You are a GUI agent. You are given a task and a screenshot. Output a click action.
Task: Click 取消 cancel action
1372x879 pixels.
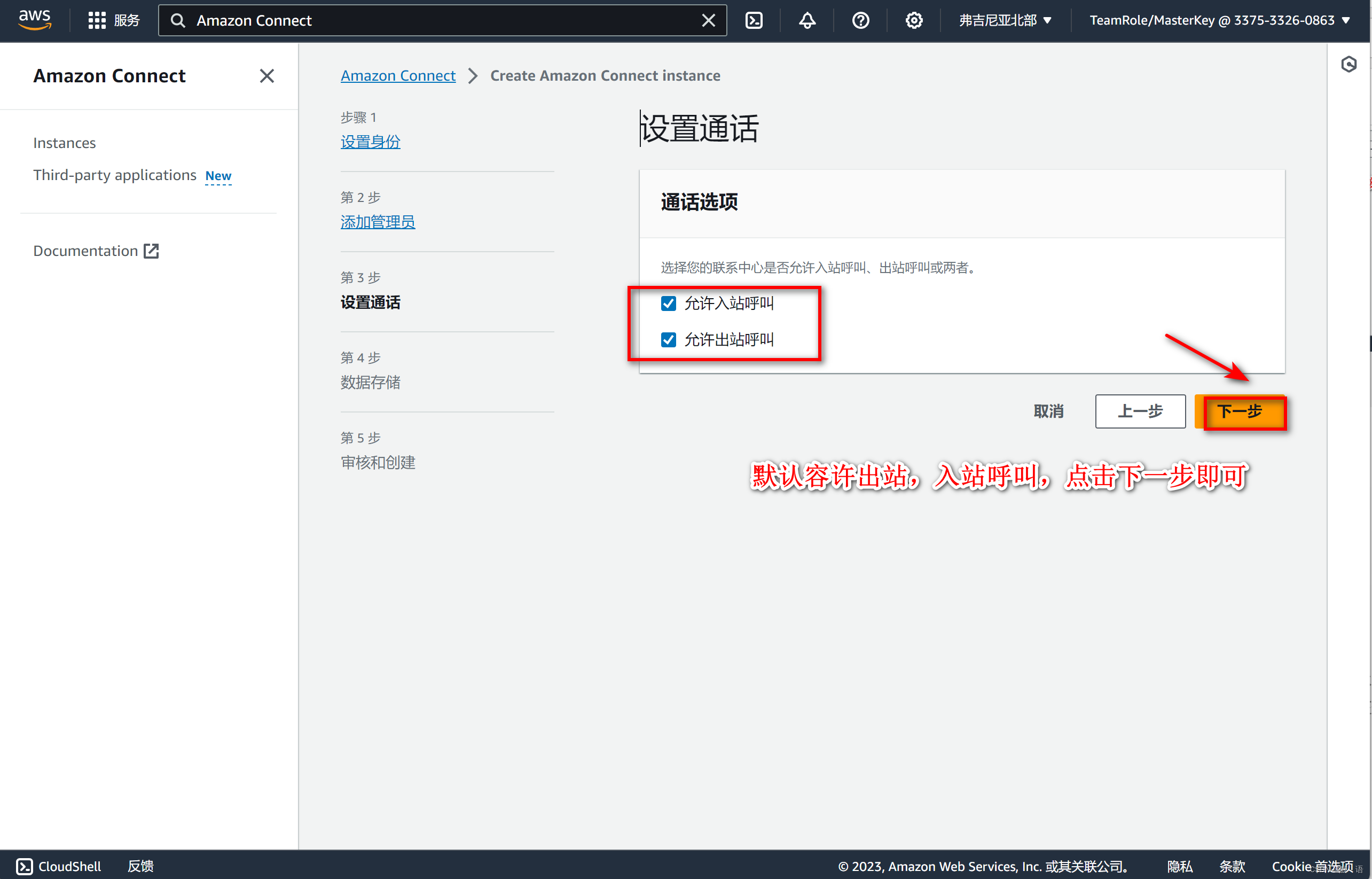click(1049, 411)
